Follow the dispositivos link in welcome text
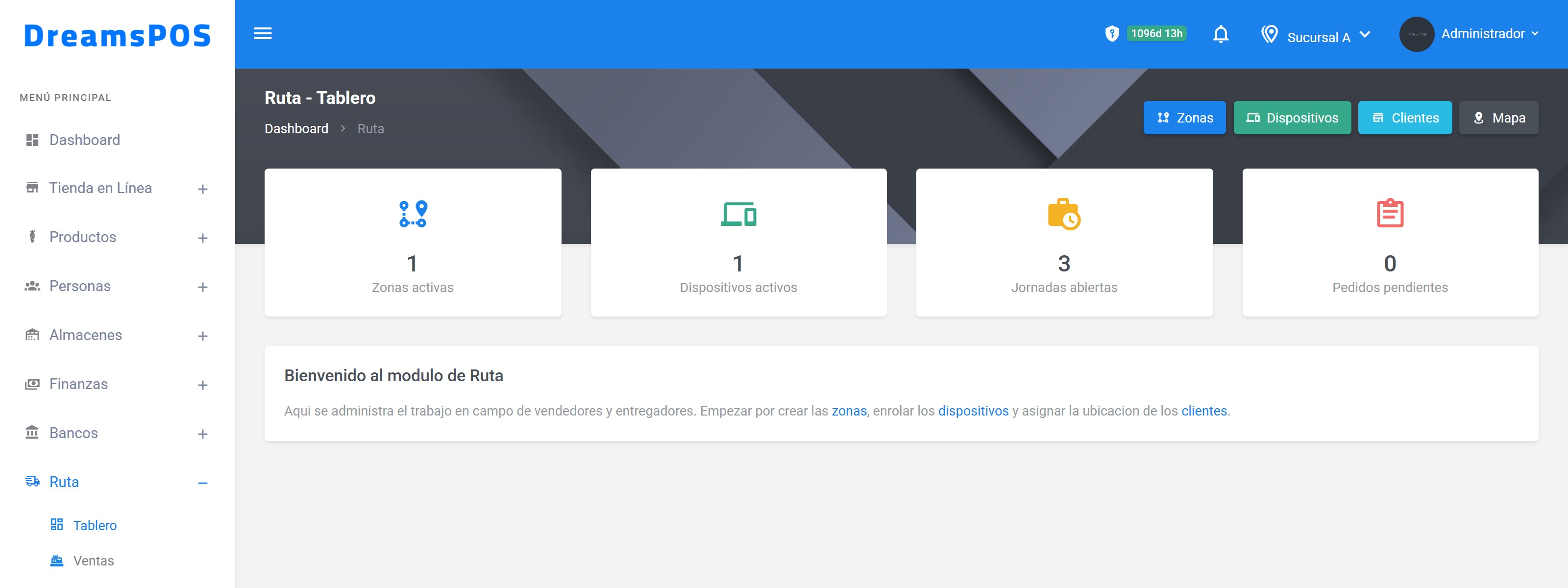 pos(973,411)
